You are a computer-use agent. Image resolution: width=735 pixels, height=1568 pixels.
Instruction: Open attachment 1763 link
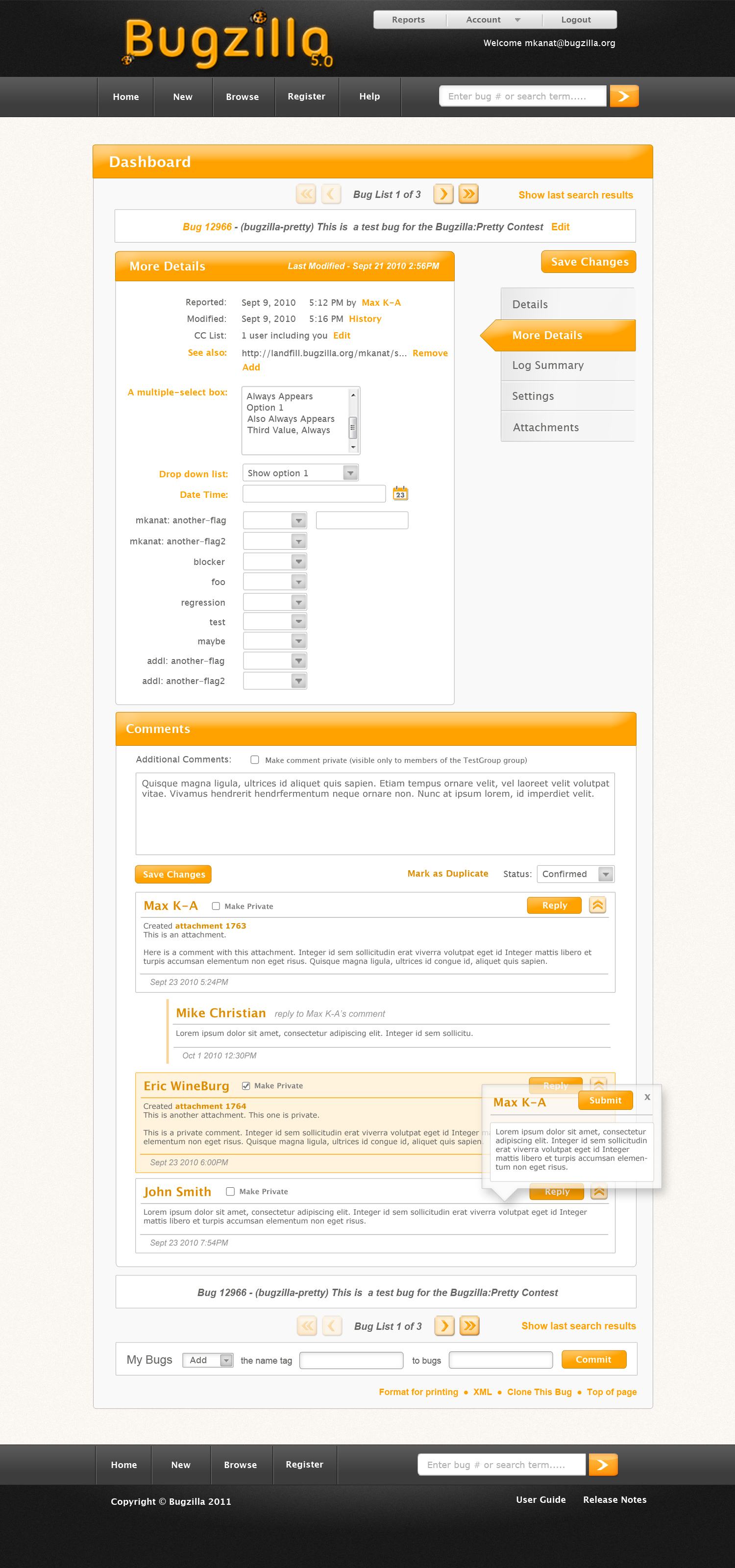211,926
